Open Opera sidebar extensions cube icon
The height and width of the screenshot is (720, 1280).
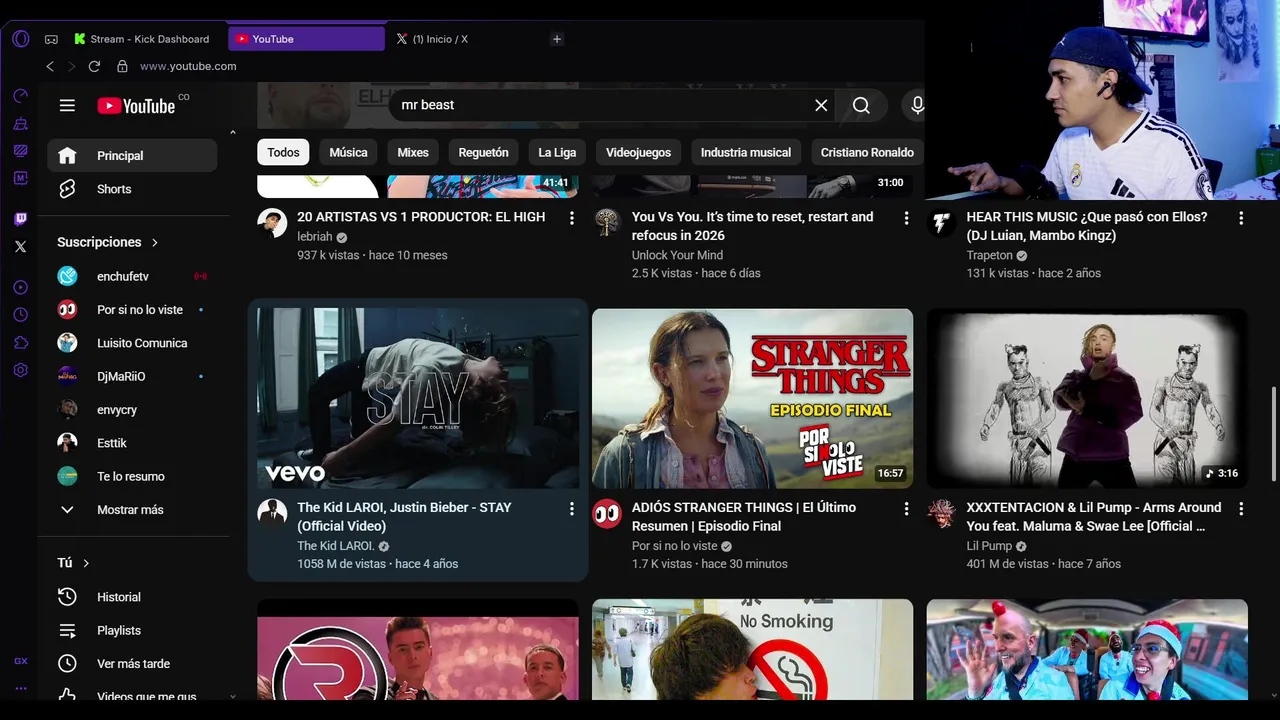tap(21, 342)
